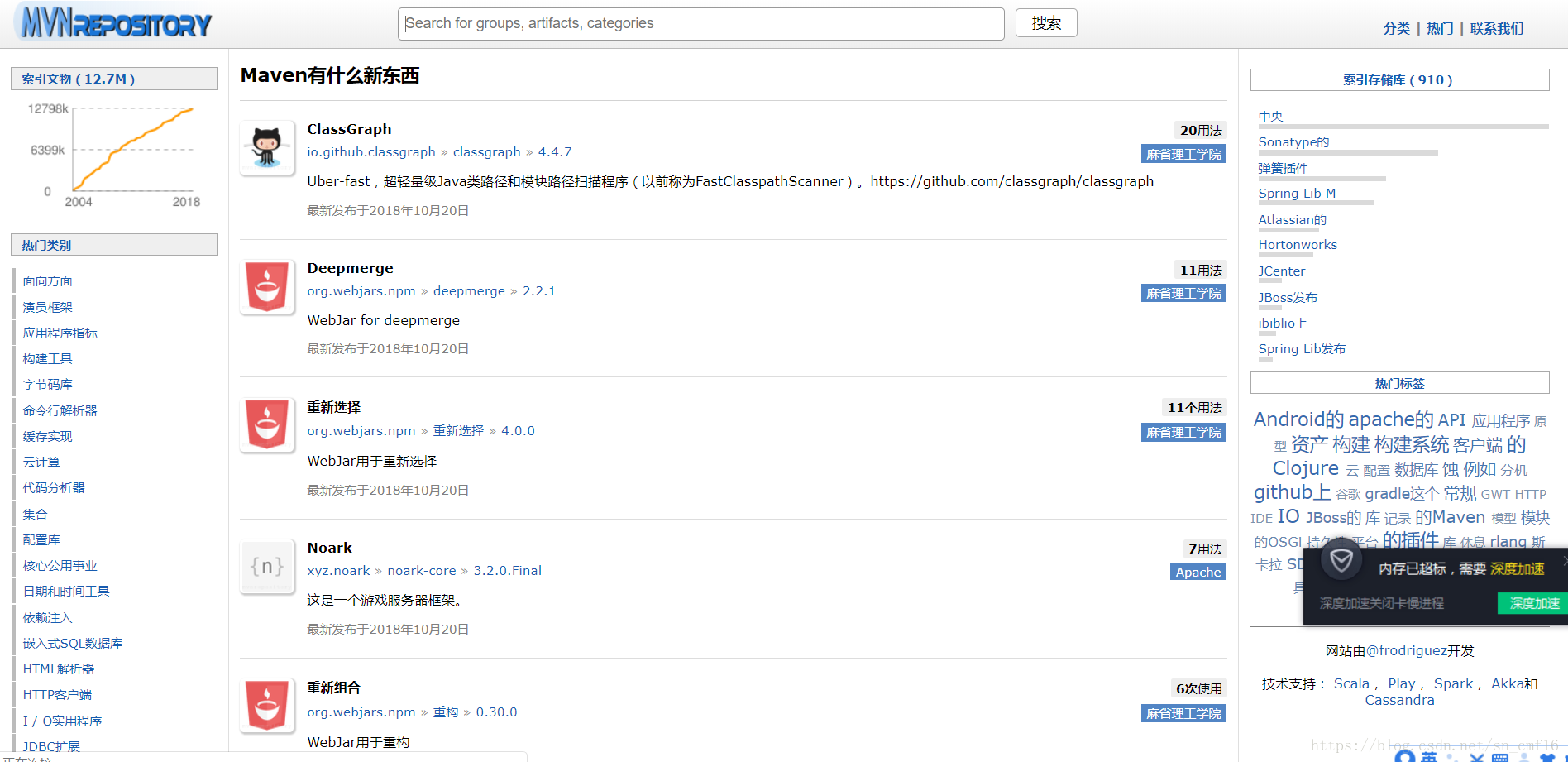Click the 搜索 search button
This screenshot has width=1568, height=762.
pos(1046,23)
